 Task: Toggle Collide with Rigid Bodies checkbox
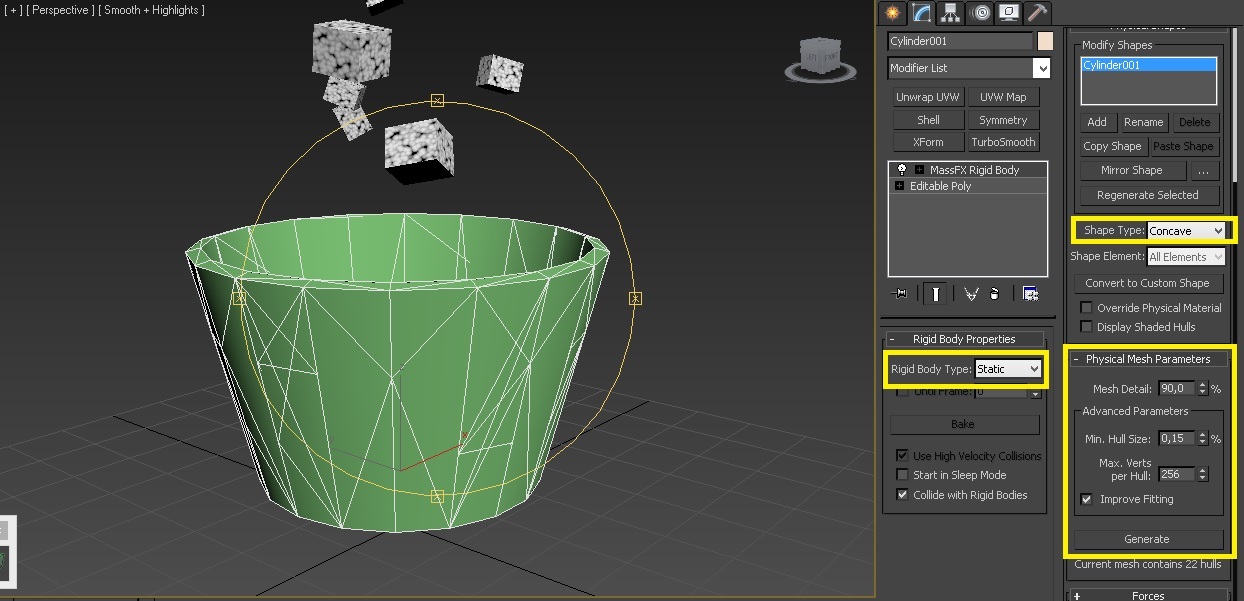pos(903,495)
